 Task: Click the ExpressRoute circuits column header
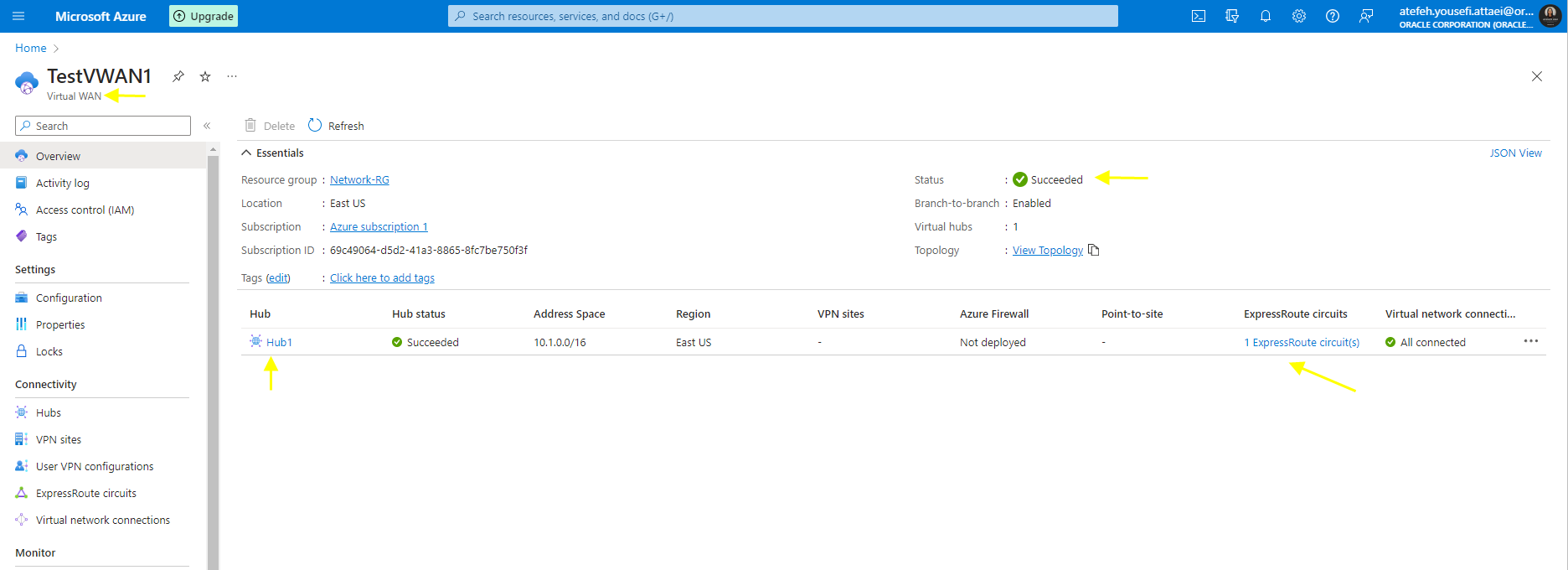click(1296, 313)
